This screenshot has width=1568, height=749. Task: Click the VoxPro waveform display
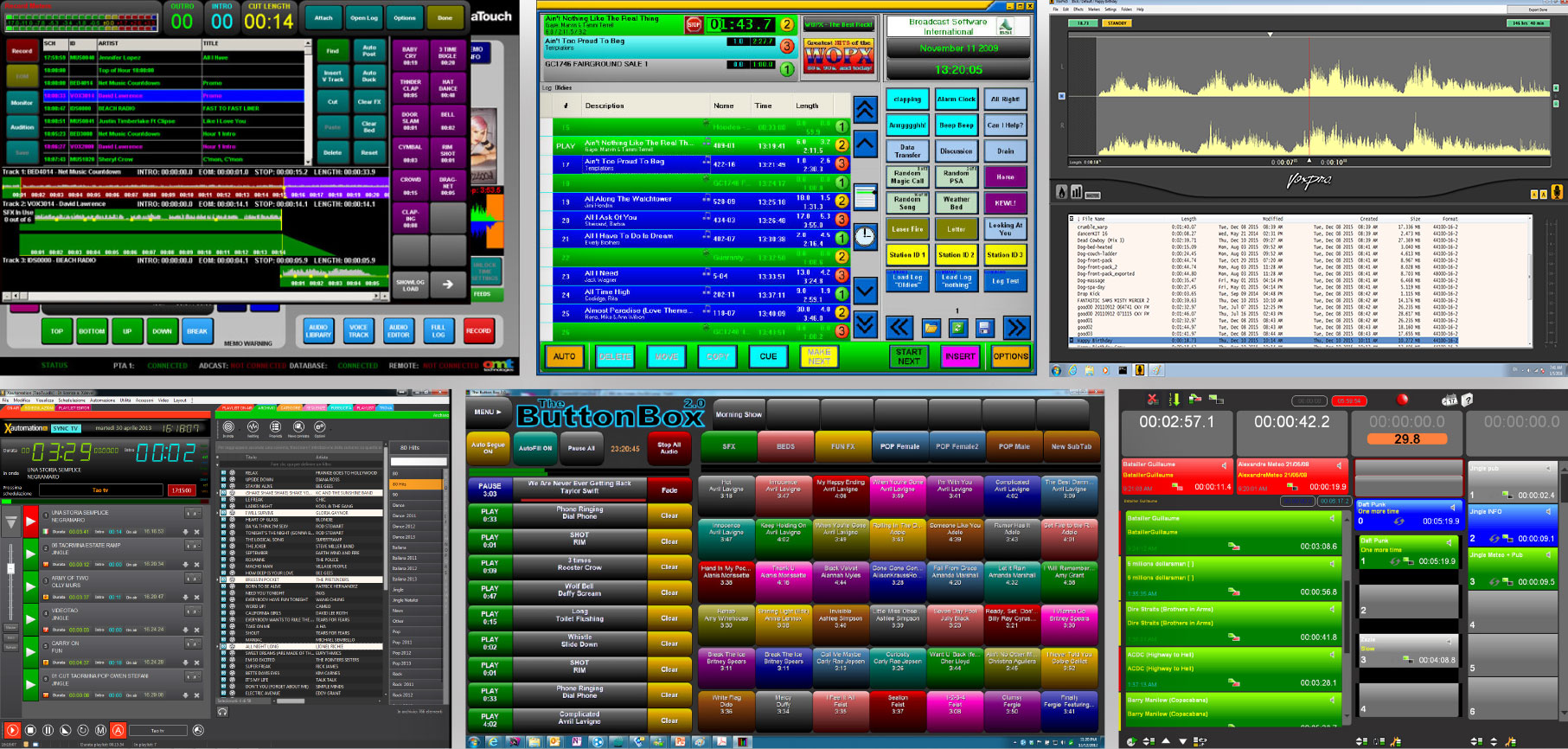coord(1308,97)
